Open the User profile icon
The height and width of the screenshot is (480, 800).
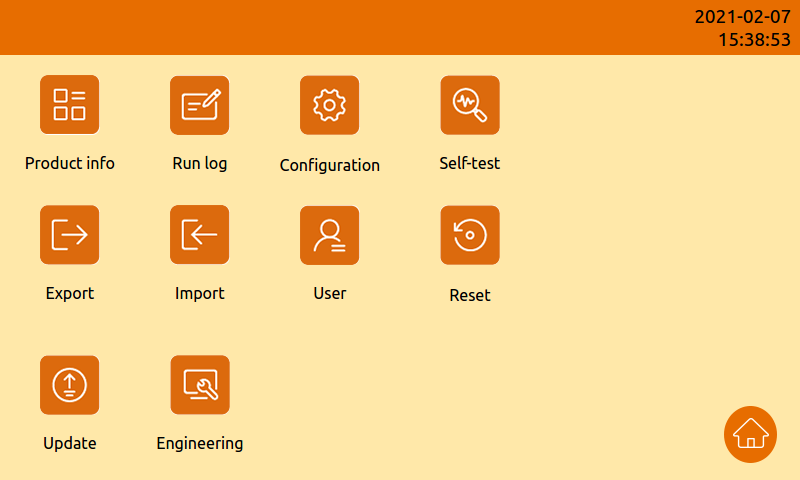[330, 235]
